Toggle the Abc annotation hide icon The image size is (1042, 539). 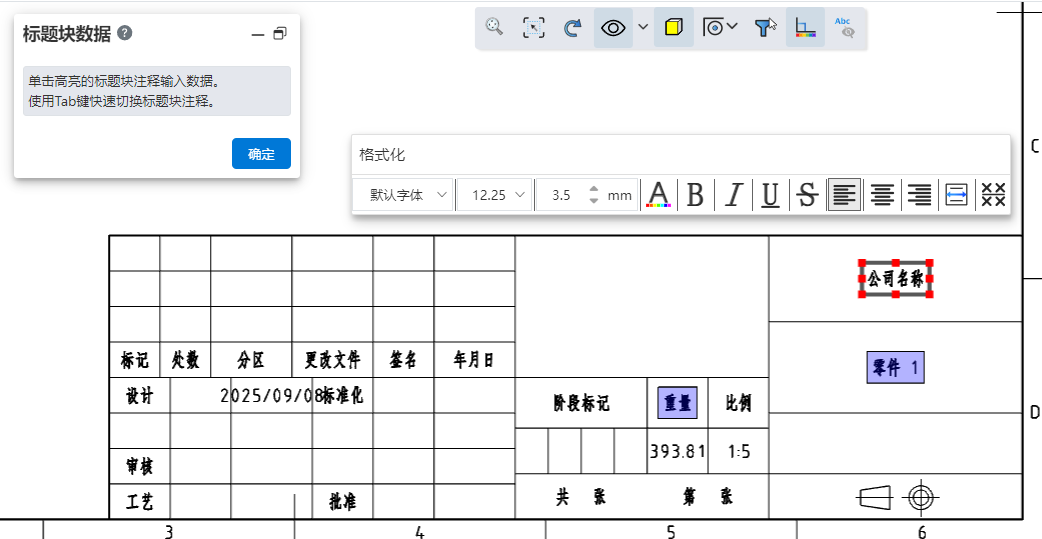(845, 28)
